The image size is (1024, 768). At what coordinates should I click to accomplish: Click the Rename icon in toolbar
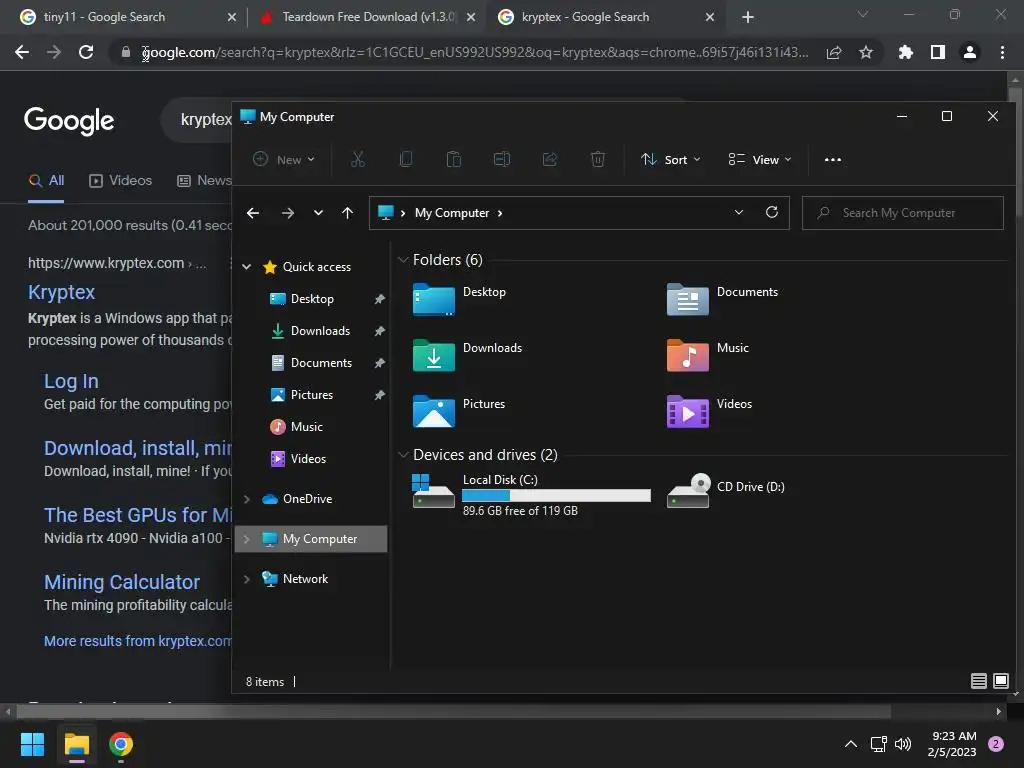click(502, 159)
